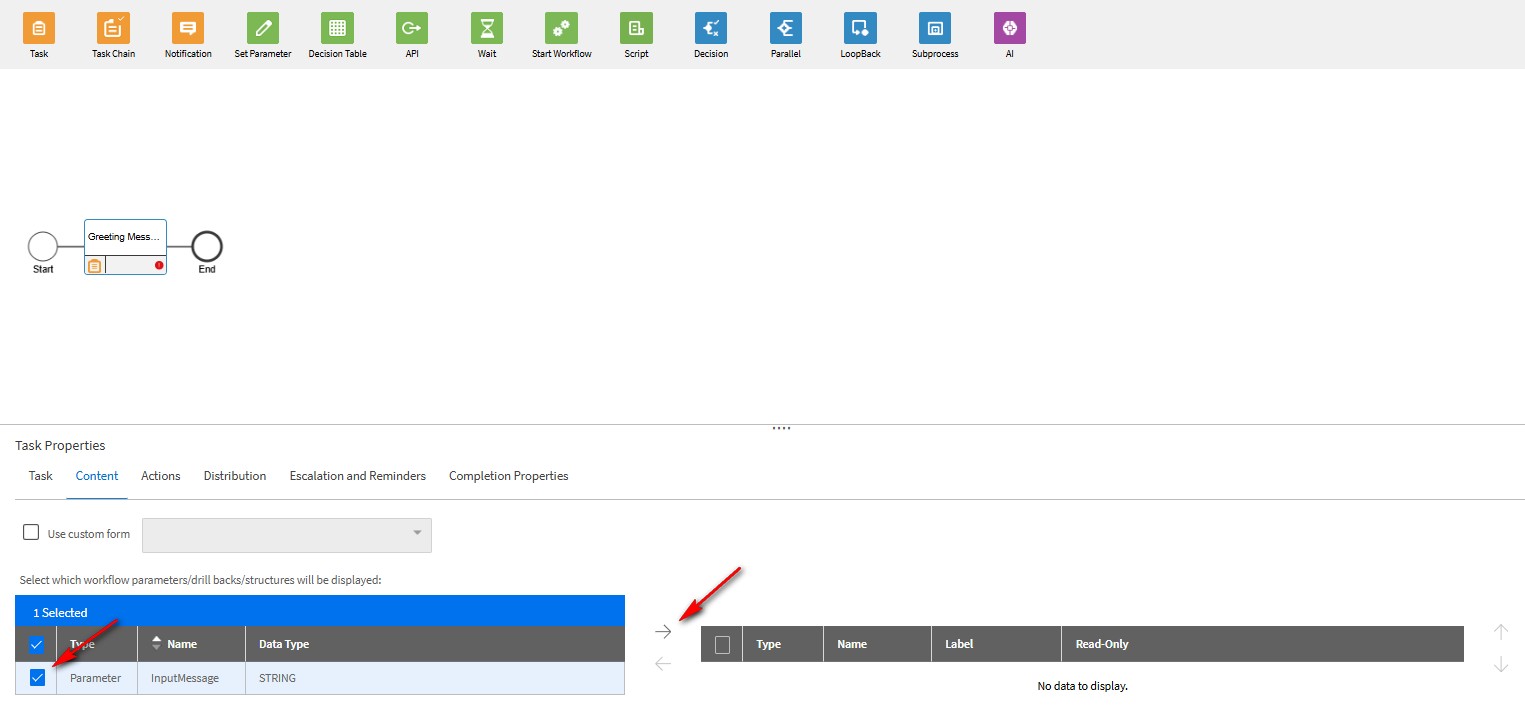Viewport: 1525px width, 715px height.
Task: Toggle select-all checkbox in right table header
Action: pyautogui.click(x=722, y=645)
